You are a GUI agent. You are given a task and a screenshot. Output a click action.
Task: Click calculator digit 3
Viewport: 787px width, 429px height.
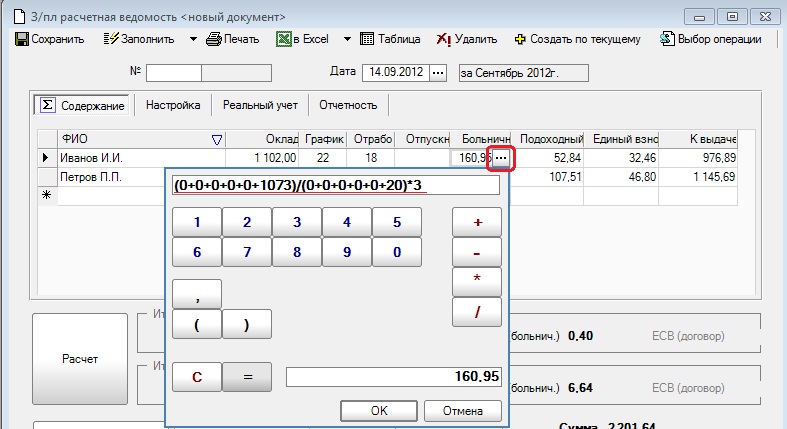click(x=297, y=222)
